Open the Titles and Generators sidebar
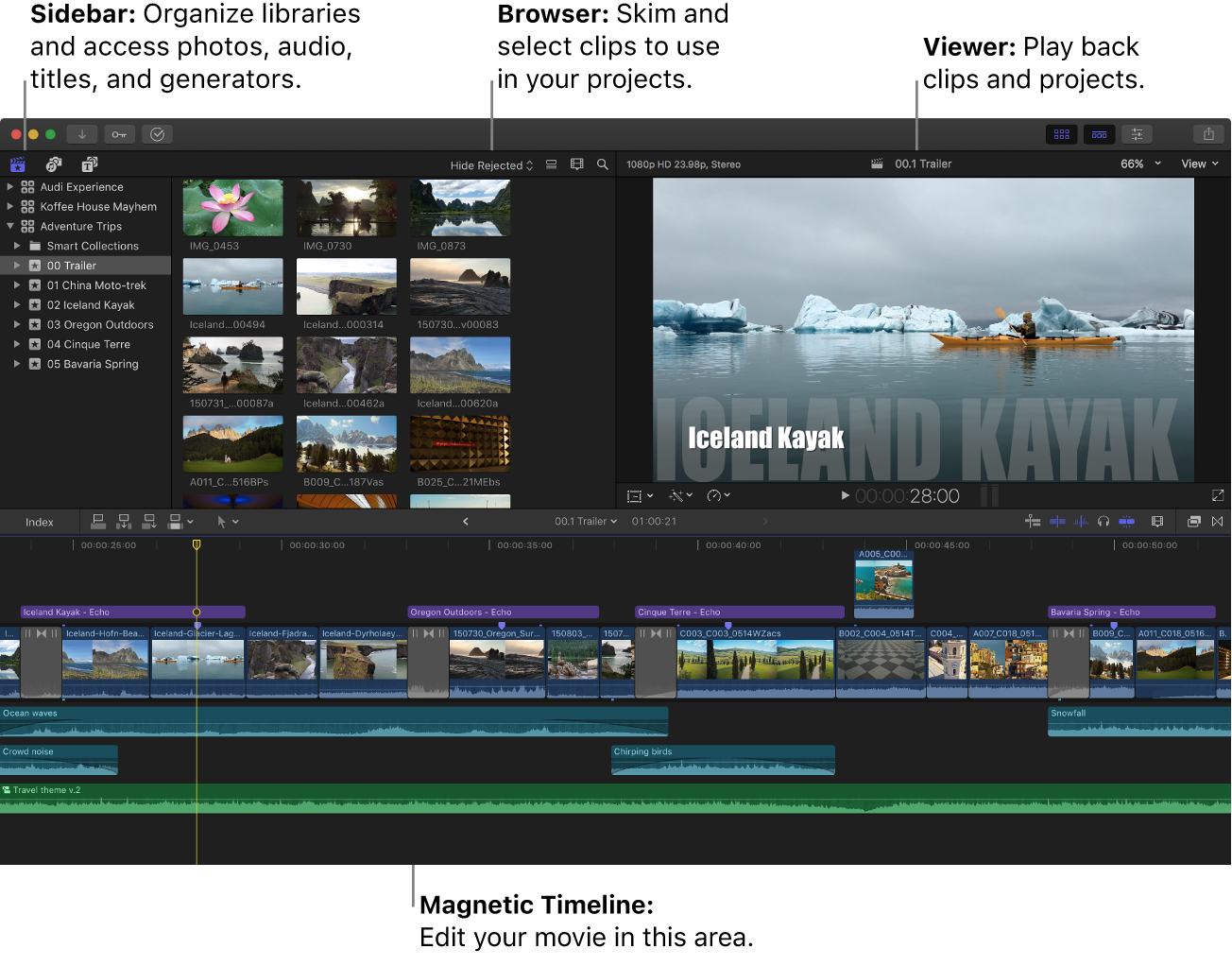 pyautogui.click(x=88, y=164)
